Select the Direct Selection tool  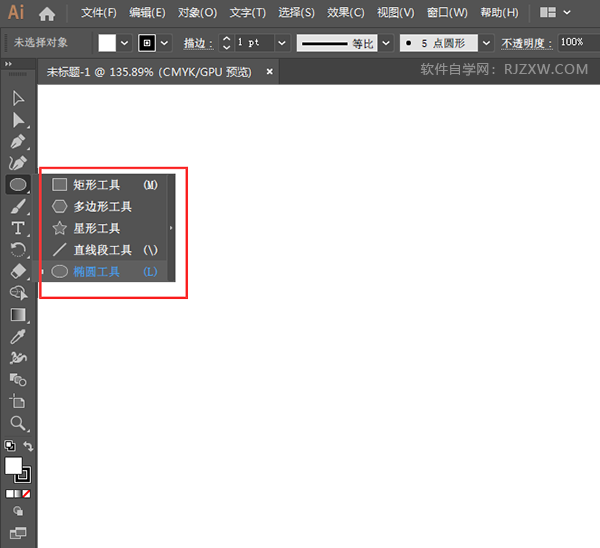click(x=18, y=120)
